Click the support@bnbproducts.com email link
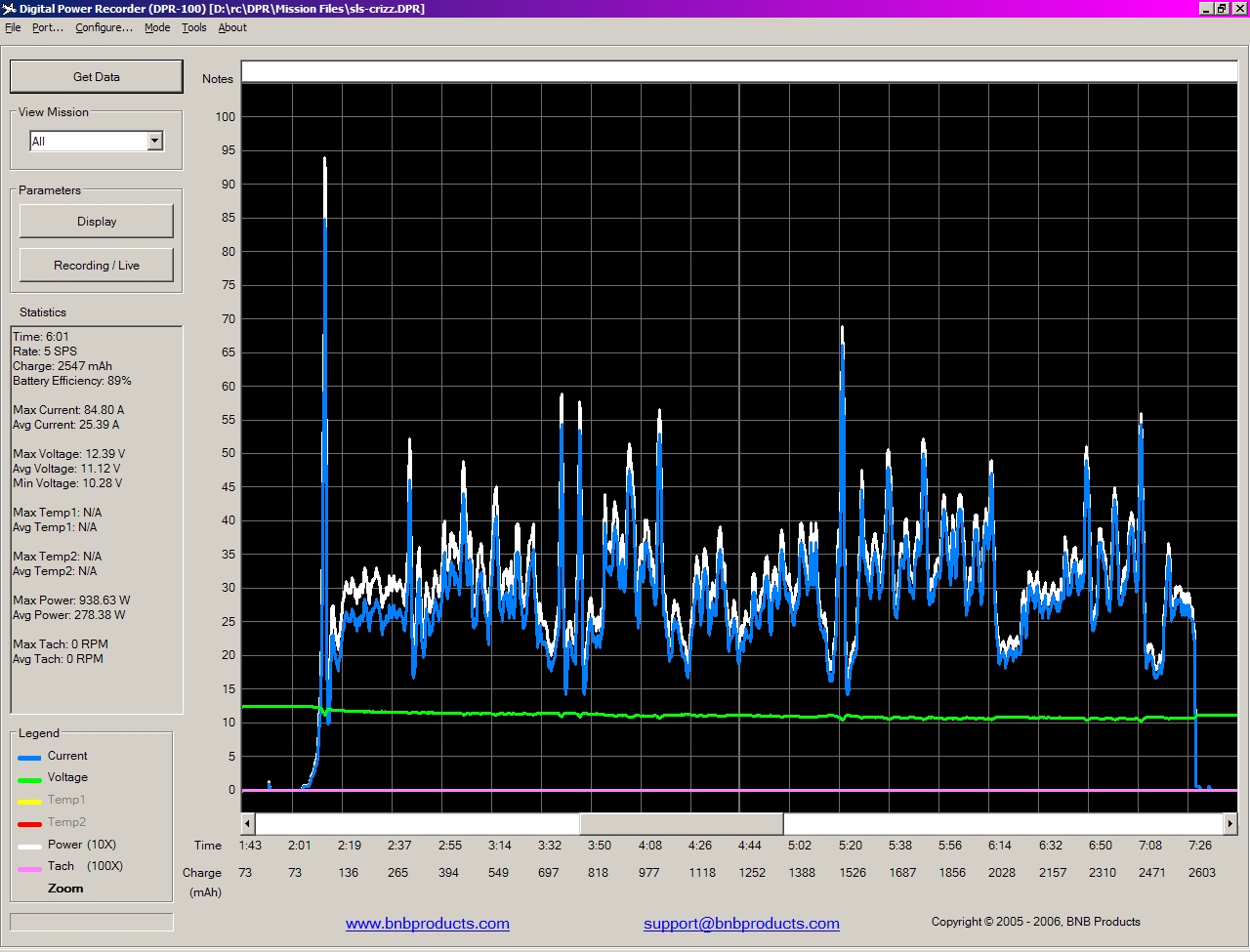This screenshot has height=952, width=1250. [x=741, y=924]
